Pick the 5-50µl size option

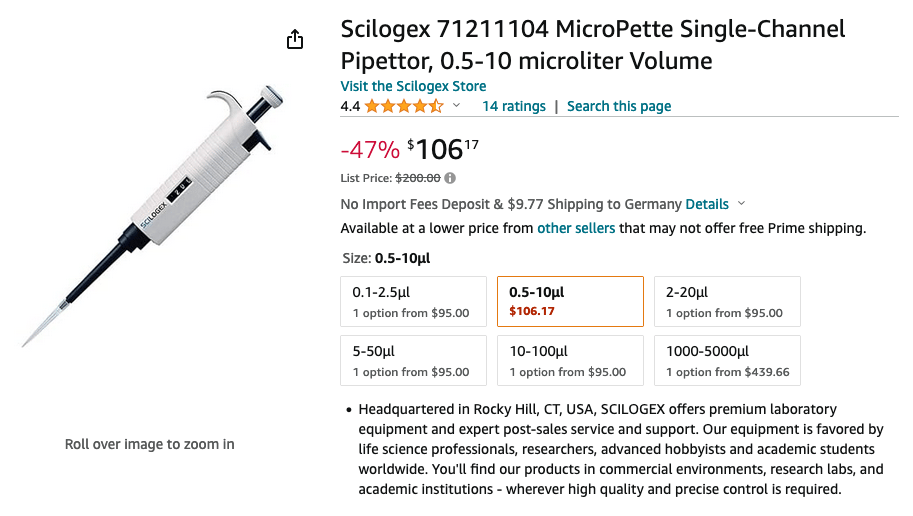pos(414,360)
